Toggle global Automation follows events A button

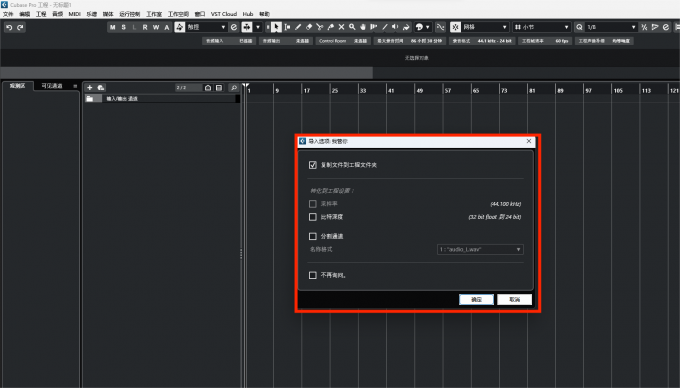[167, 27]
